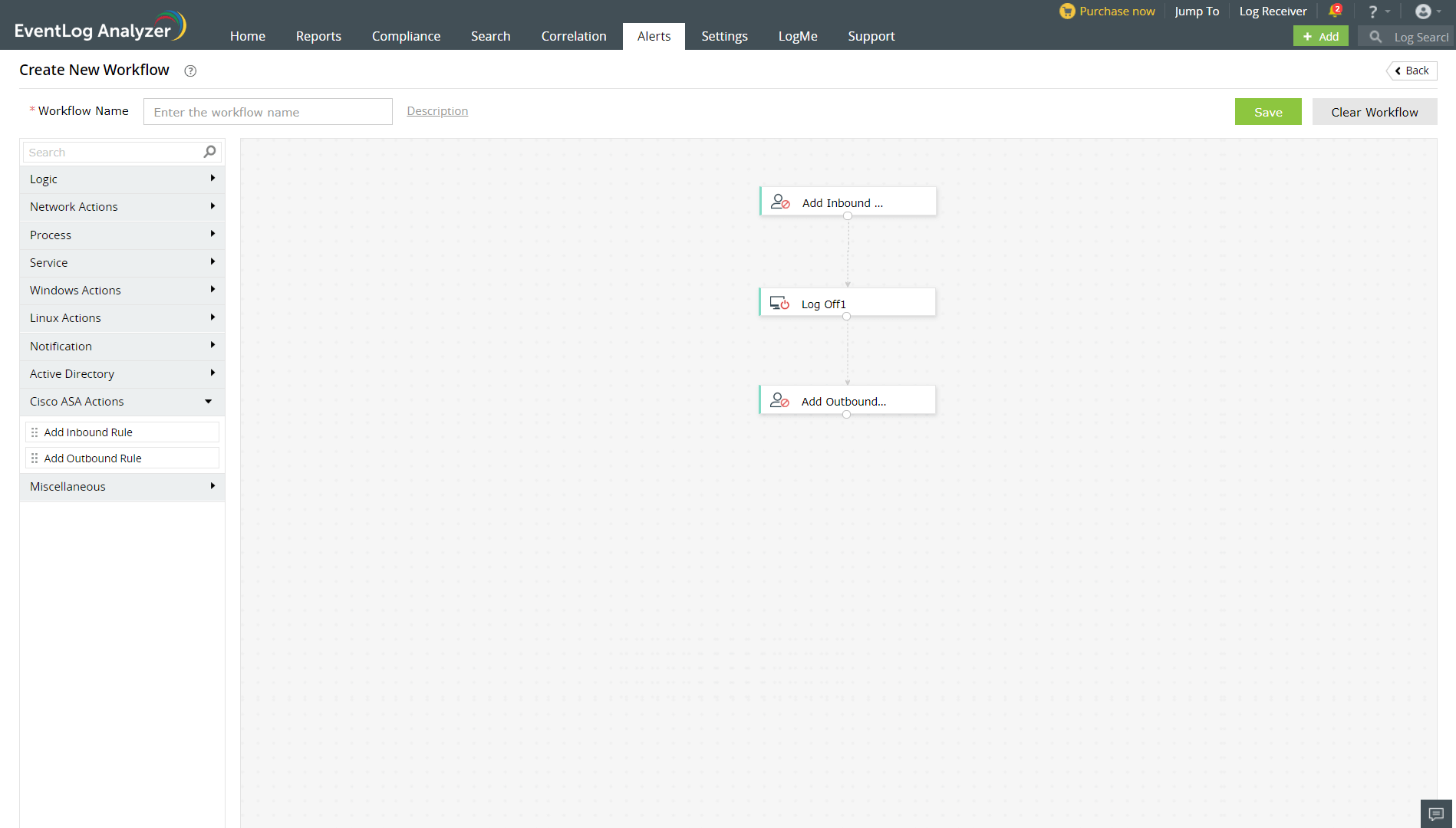Image resolution: width=1456 pixels, height=828 pixels.
Task: Expand the Miscellaneous category
Action: 122,487
